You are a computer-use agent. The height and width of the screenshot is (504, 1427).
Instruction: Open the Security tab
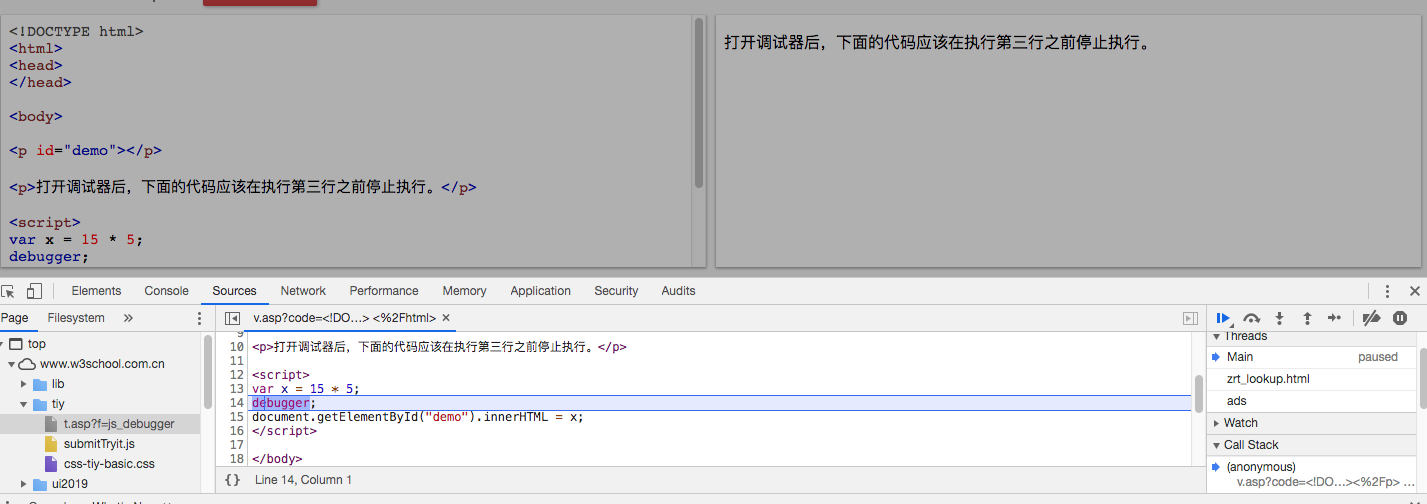coord(616,291)
